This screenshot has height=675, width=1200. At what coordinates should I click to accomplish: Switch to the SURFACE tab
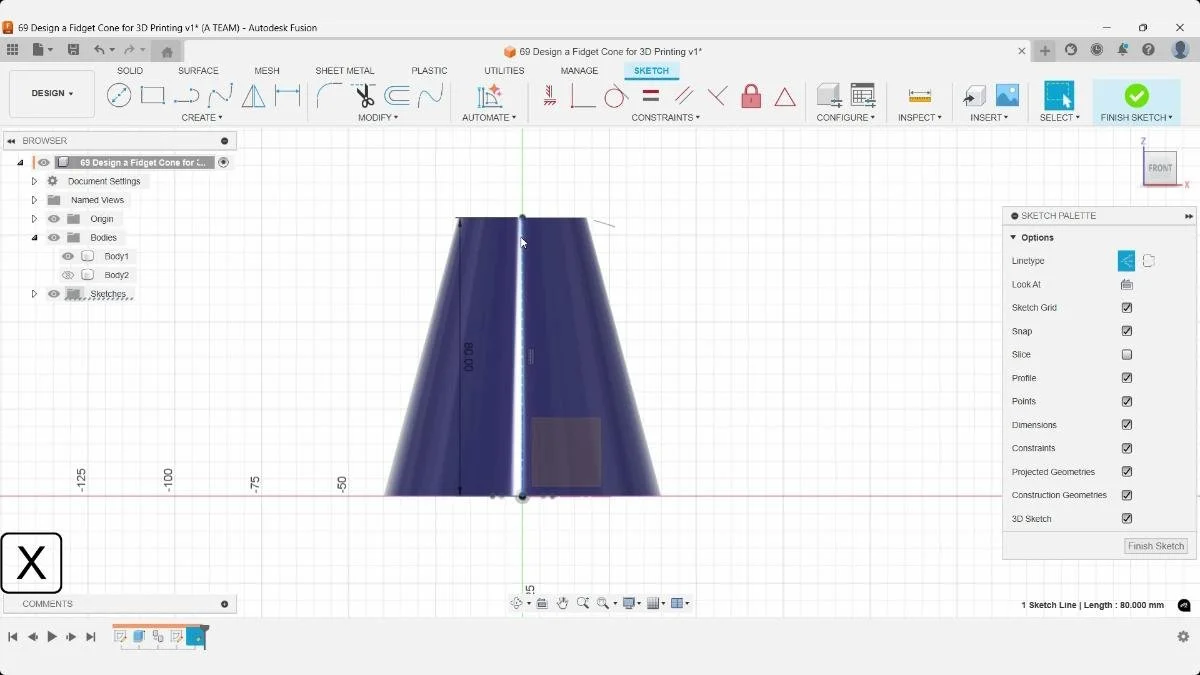198,71
